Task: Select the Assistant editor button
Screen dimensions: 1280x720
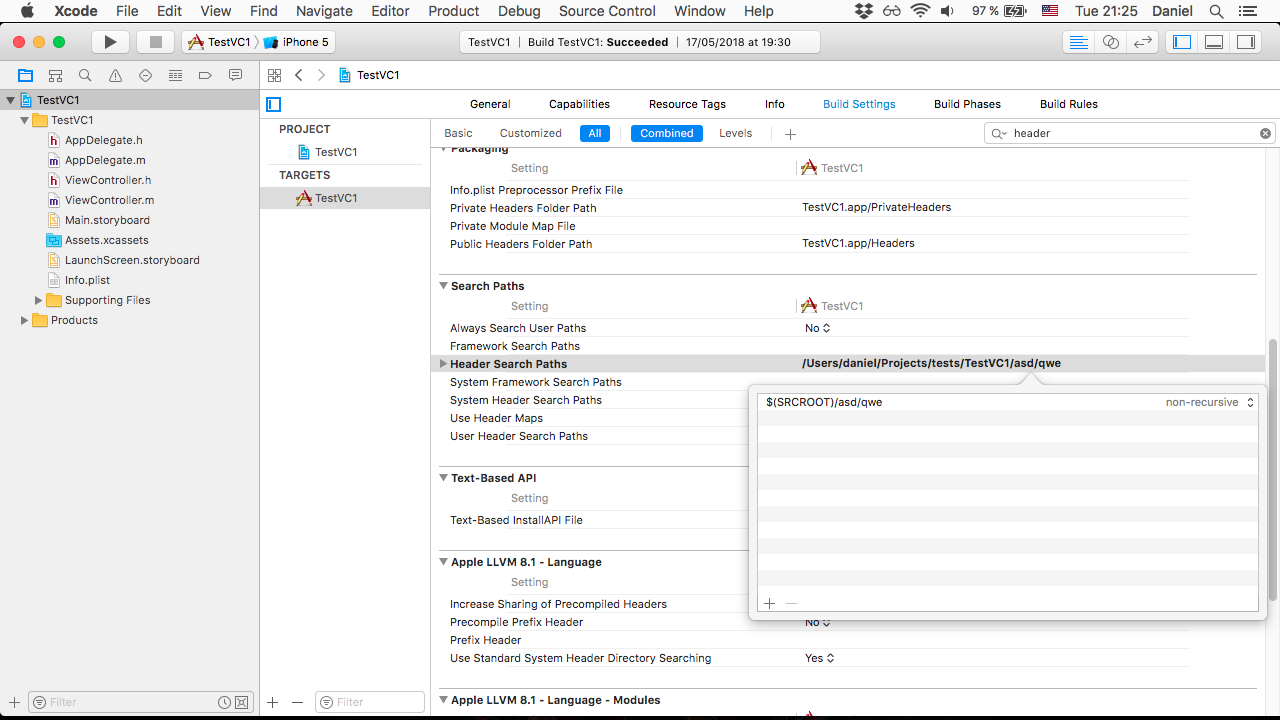Action: click(1110, 42)
